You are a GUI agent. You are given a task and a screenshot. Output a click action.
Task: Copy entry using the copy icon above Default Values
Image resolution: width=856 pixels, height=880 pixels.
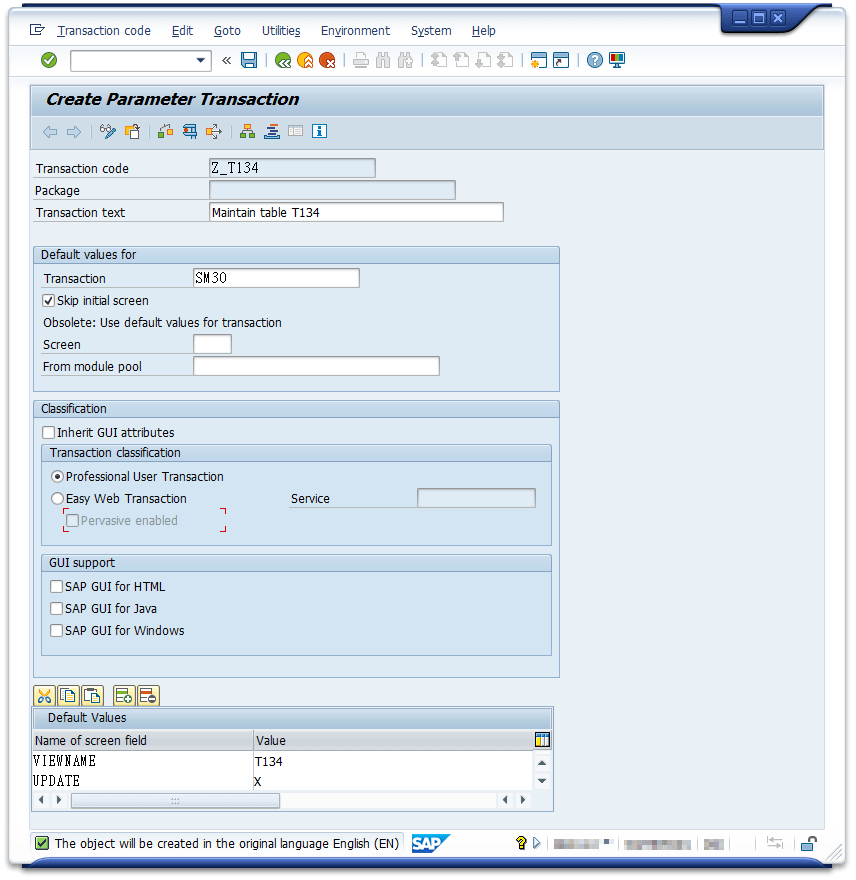pyautogui.click(x=69, y=695)
